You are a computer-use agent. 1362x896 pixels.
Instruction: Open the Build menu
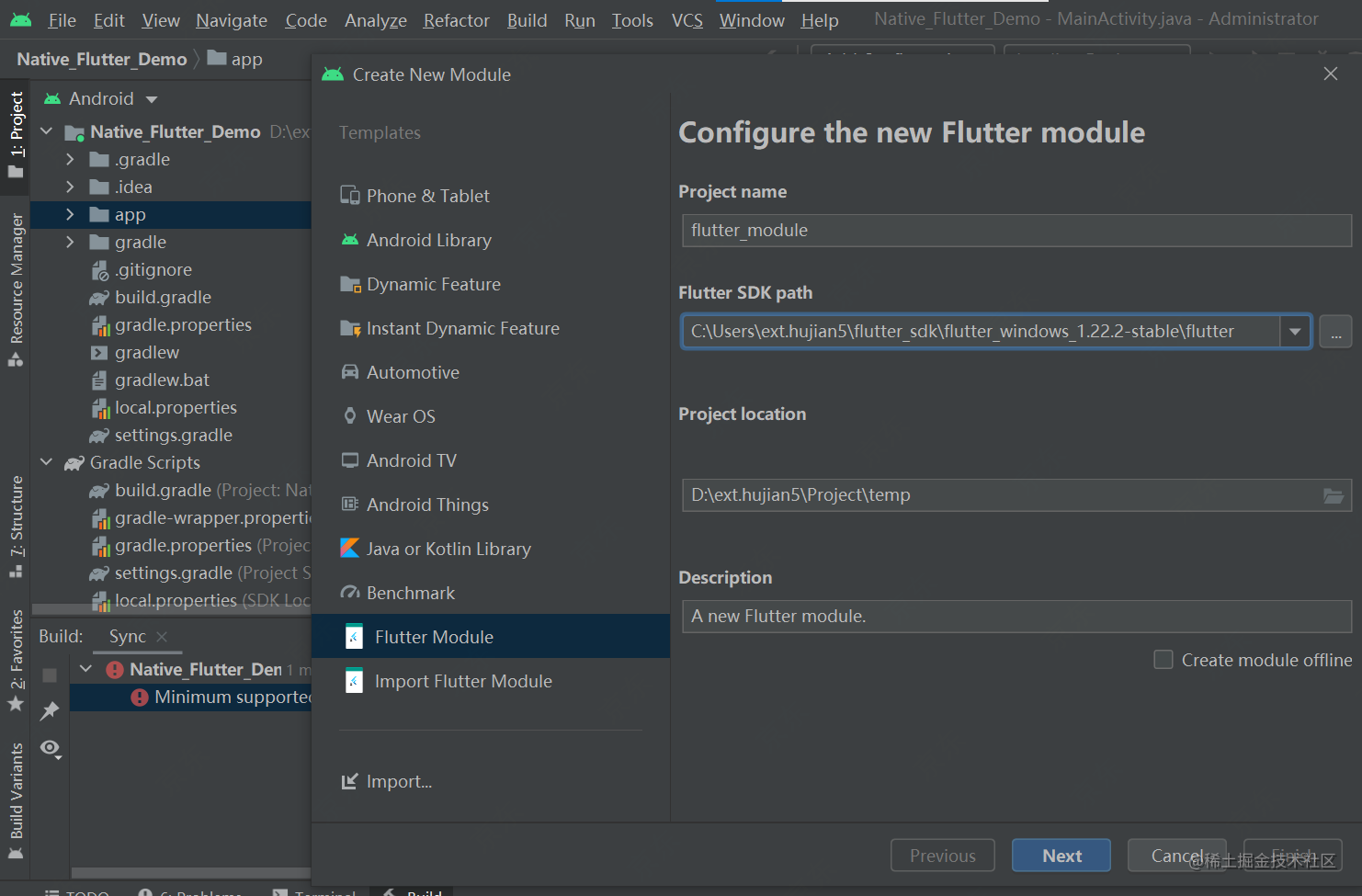(x=527, y=20)
